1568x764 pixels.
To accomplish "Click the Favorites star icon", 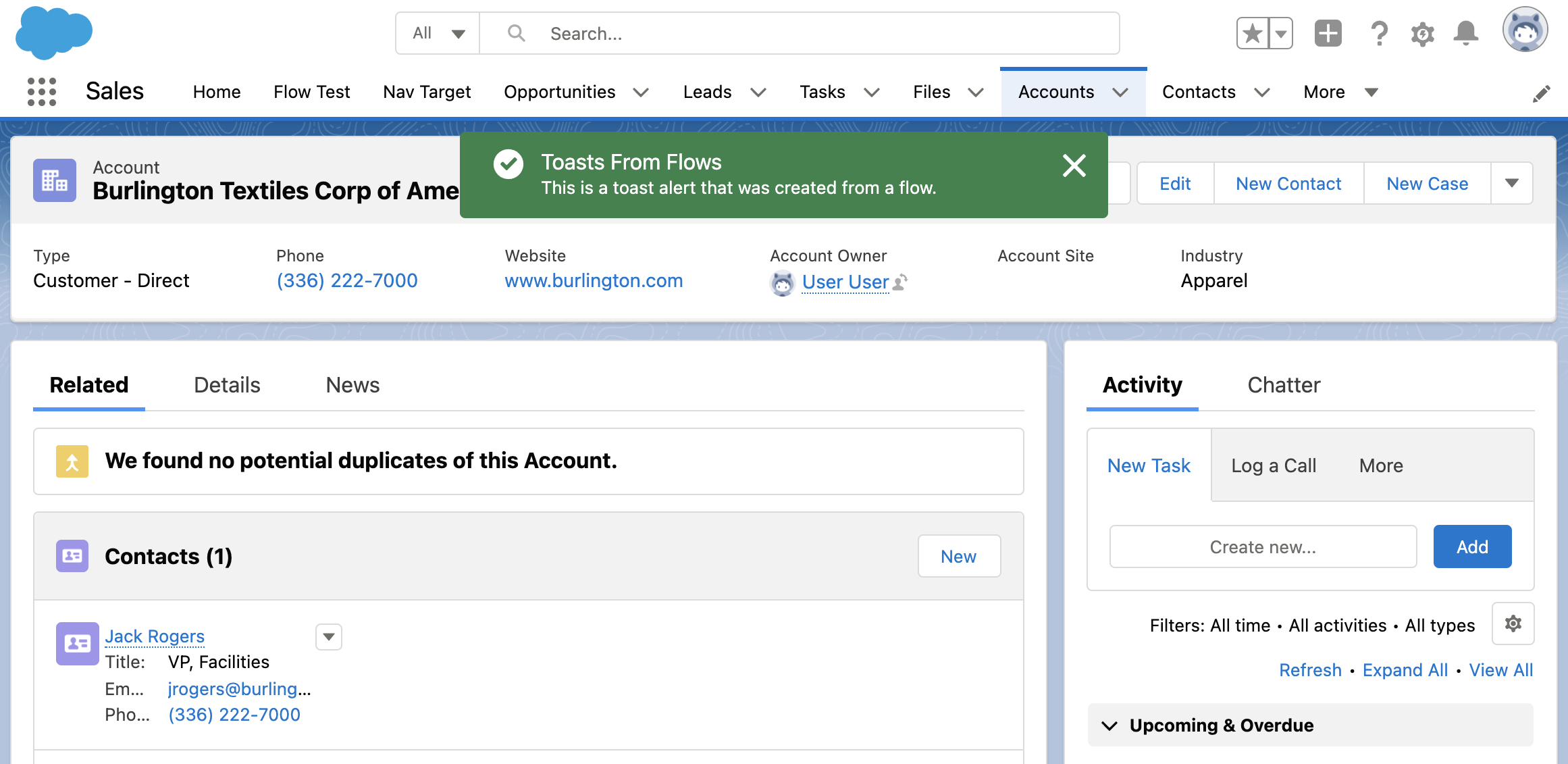I will 1253,33.
